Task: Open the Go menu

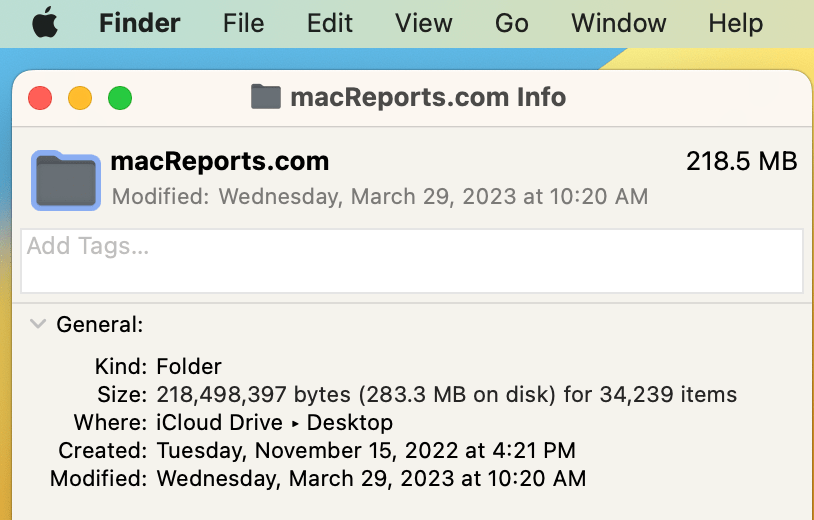Action: pyautogui.click(x=512, y=23)
